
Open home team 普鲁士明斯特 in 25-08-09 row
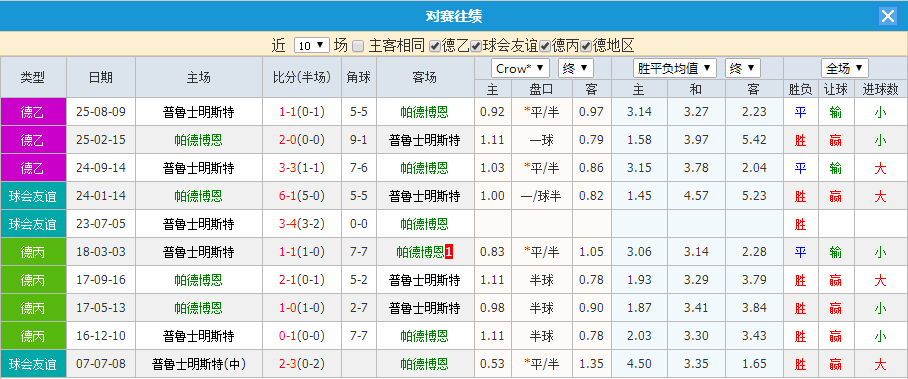(x=199, y=112)
